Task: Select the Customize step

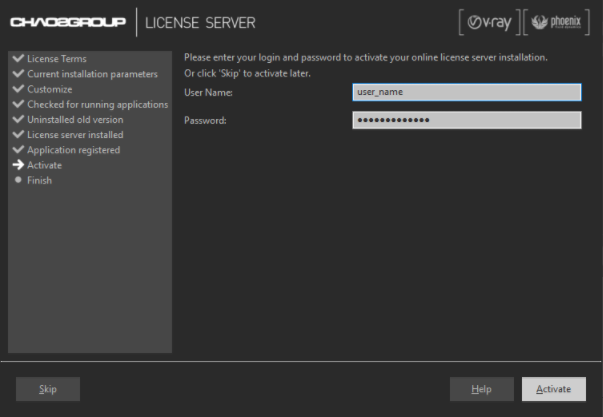Action: [50, 89]
